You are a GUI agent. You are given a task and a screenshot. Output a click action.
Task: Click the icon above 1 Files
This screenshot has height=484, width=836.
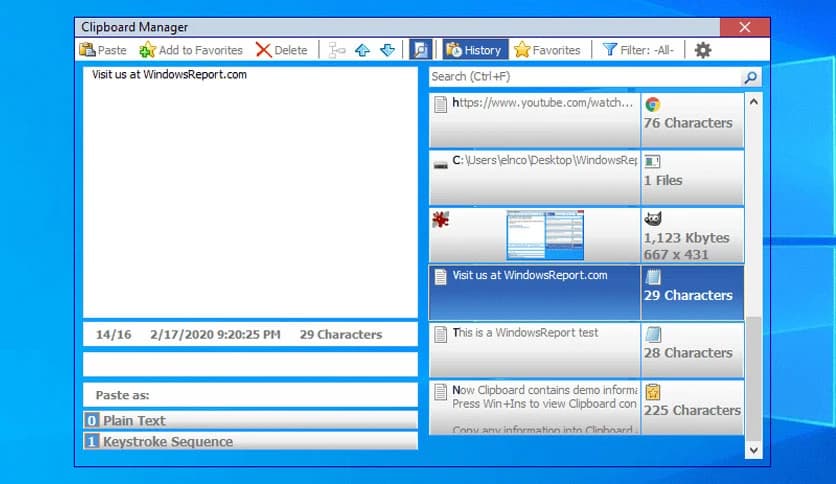(653, 161)
